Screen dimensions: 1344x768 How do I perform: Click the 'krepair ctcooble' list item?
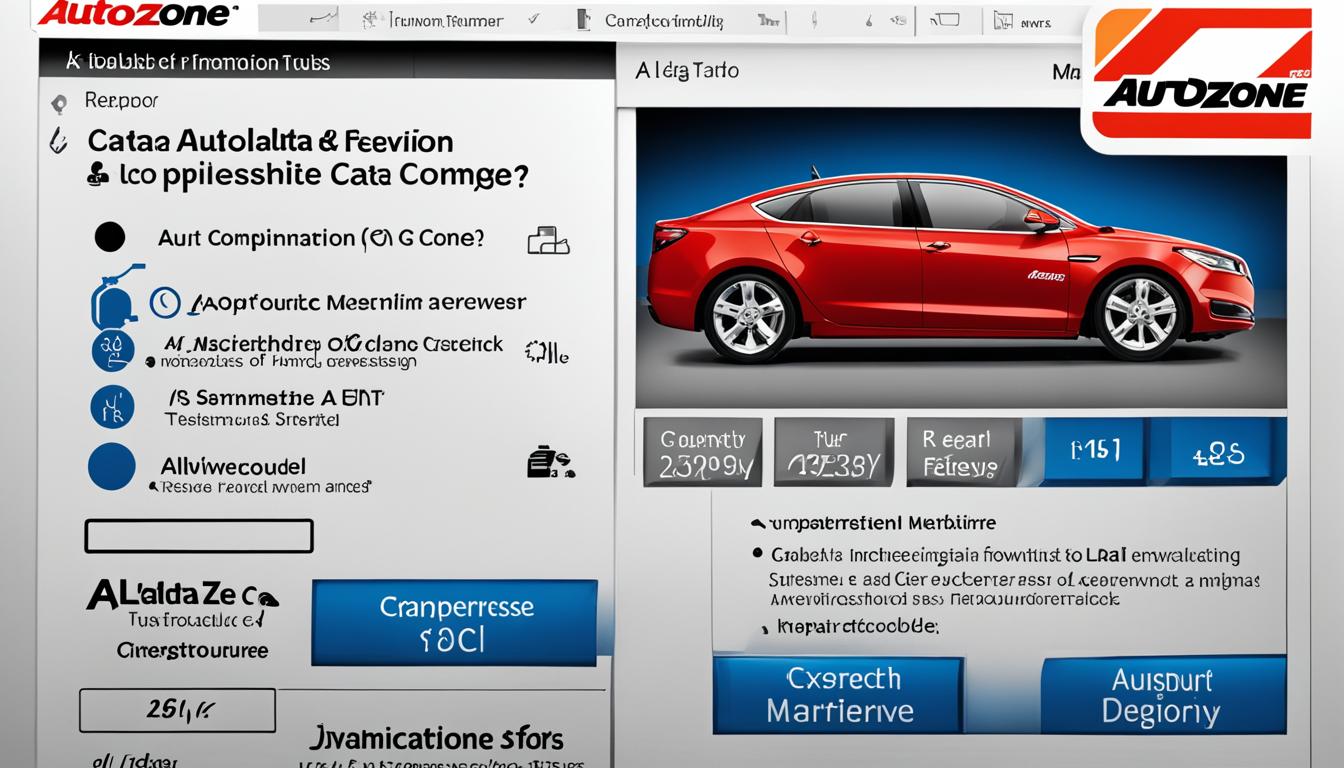pyautogui.click(x=859, y=627)
